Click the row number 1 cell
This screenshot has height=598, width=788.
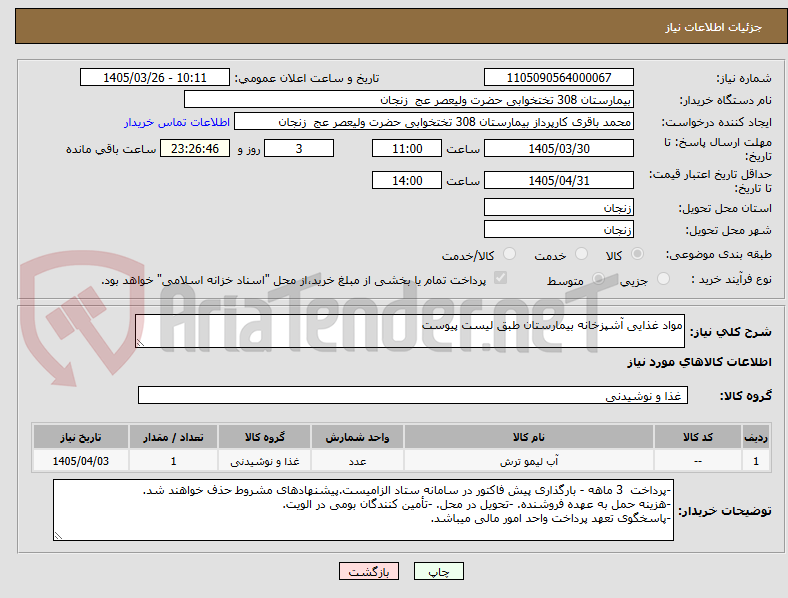[x=756, y=461]
